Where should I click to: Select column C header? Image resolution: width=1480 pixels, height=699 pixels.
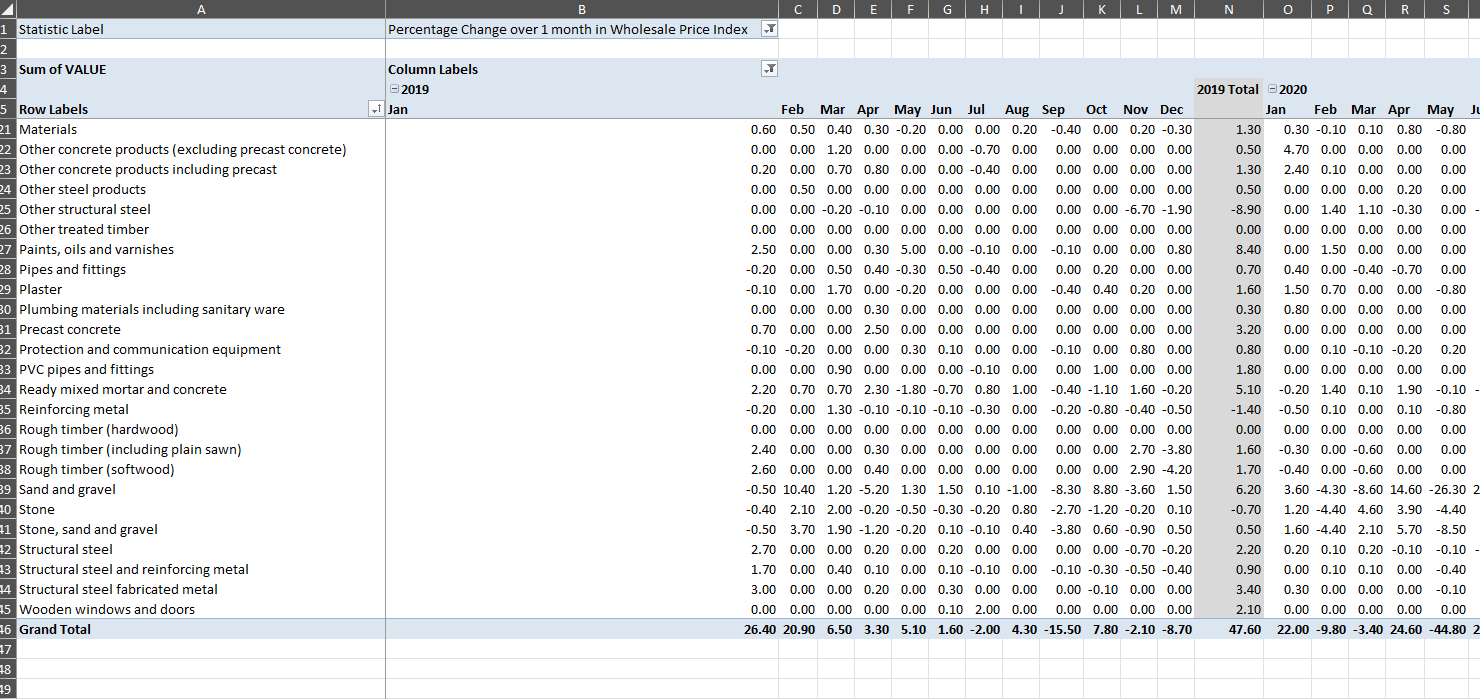[797, 8]
